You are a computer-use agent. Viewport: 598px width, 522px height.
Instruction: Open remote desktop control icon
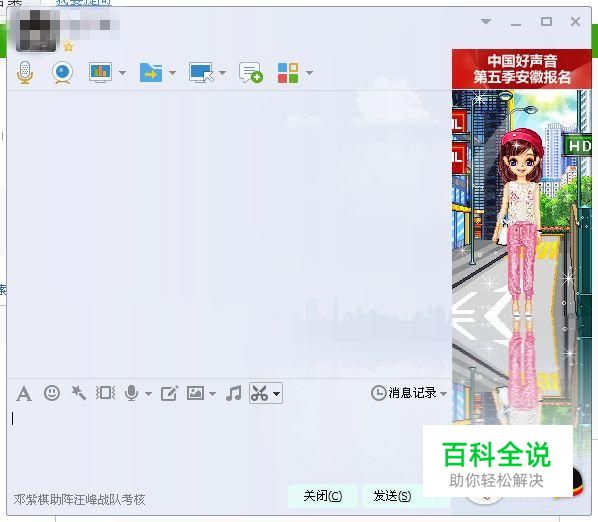click(201, 72)
